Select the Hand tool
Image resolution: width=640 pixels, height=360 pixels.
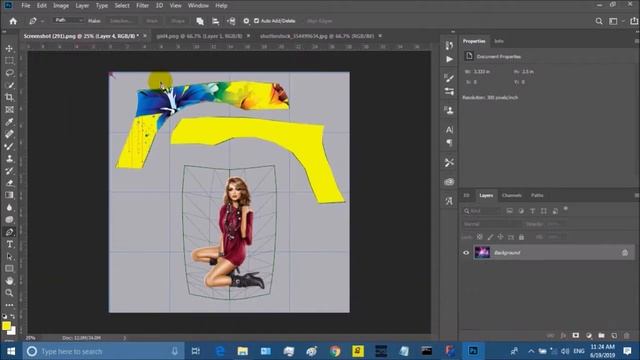click(9, 281)
